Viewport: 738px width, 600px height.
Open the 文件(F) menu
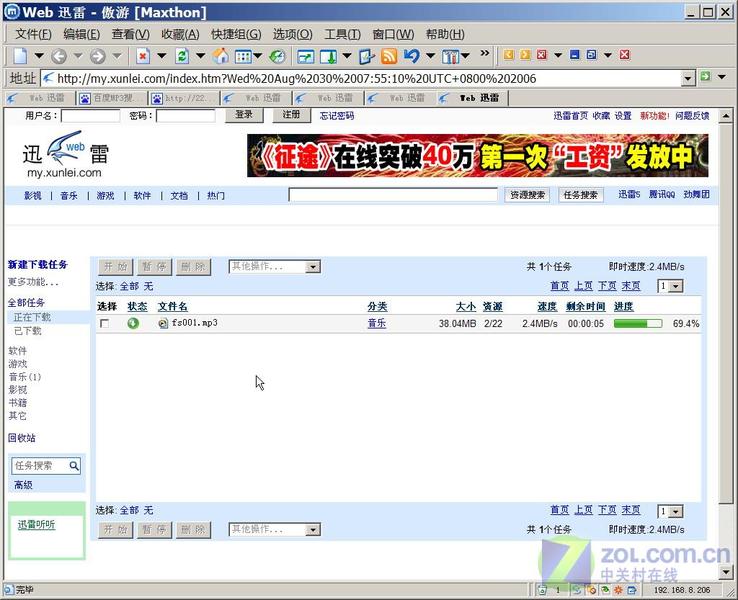33,34
